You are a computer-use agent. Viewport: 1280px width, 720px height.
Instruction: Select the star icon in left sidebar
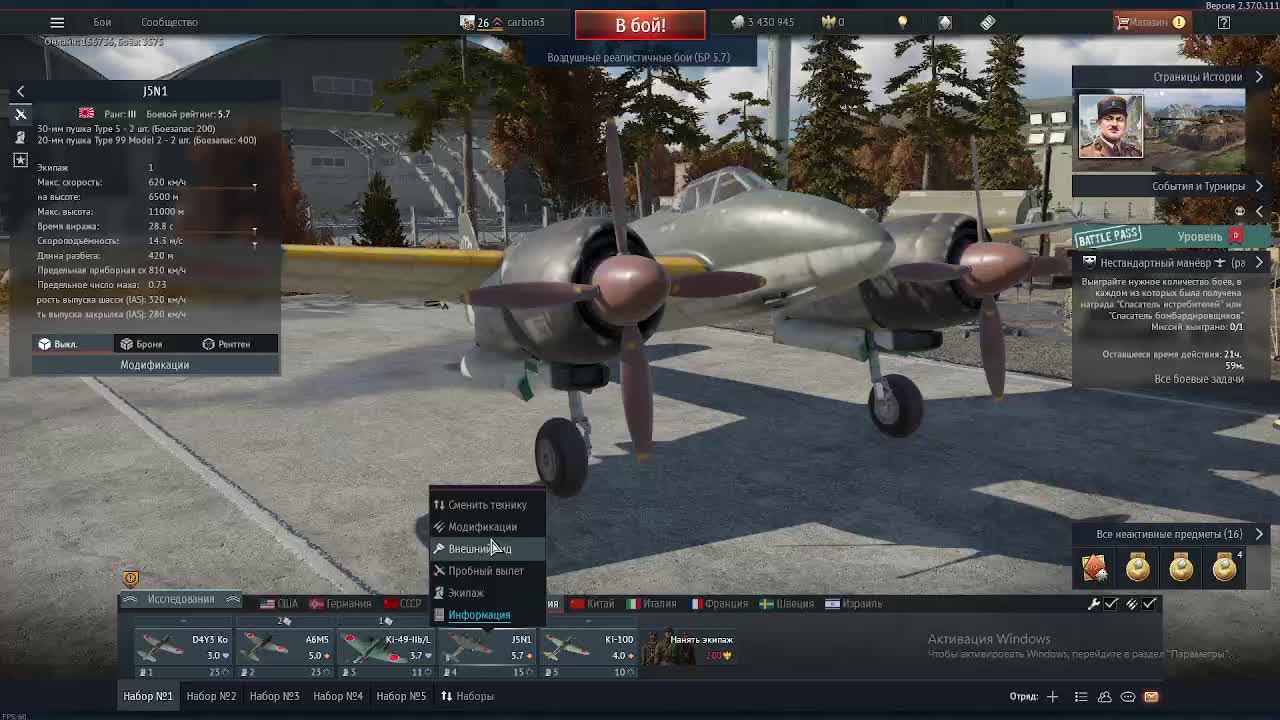[20, 160]
